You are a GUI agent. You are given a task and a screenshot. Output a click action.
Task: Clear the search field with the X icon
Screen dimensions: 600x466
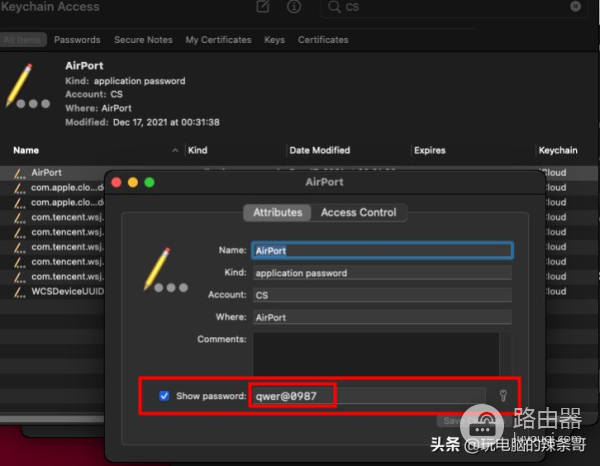[576, 7]
